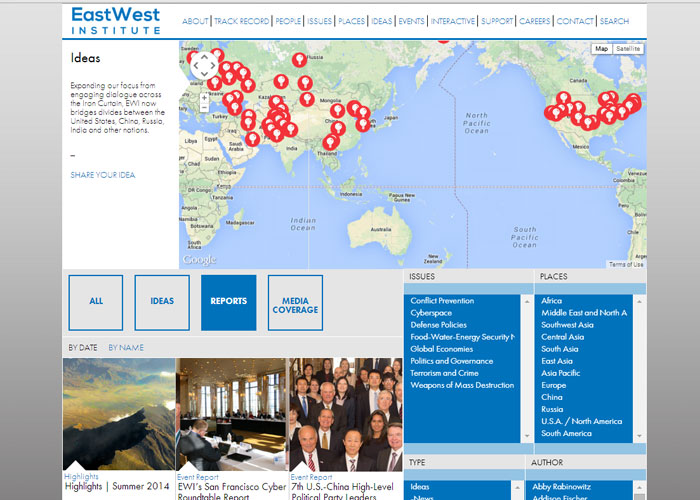Select the IDEAS filter button

click(162, 303)
